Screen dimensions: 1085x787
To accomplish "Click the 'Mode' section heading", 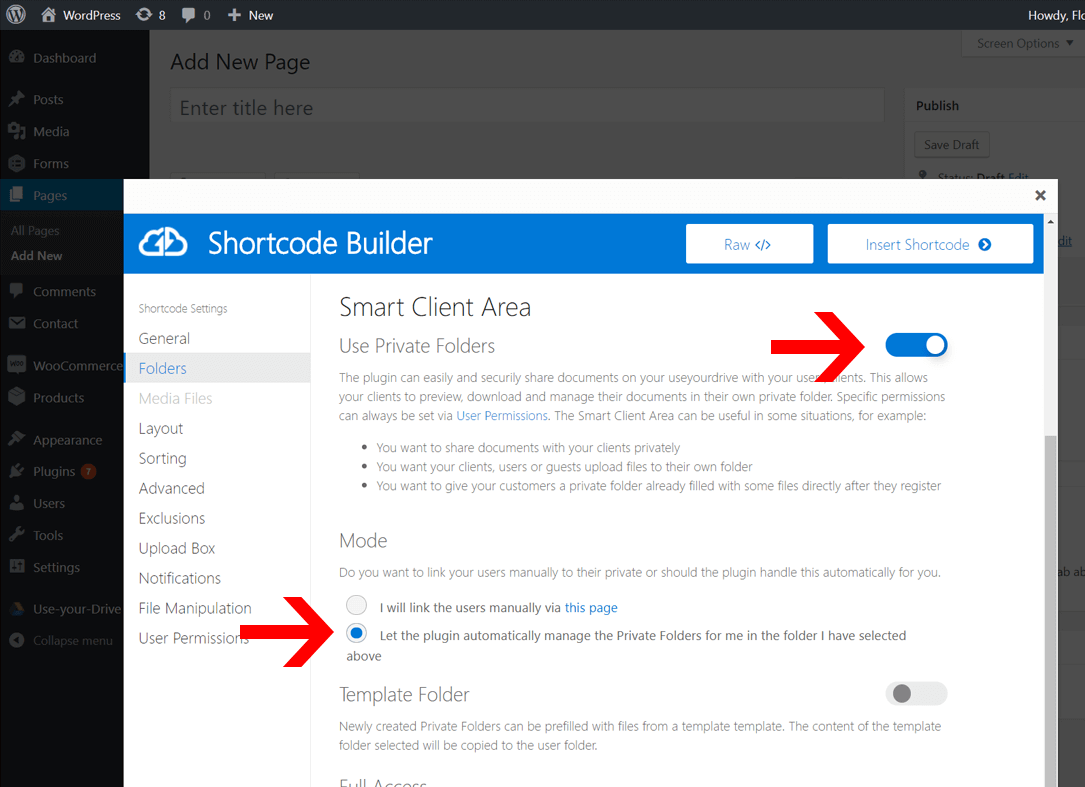I will coord(363,540).
